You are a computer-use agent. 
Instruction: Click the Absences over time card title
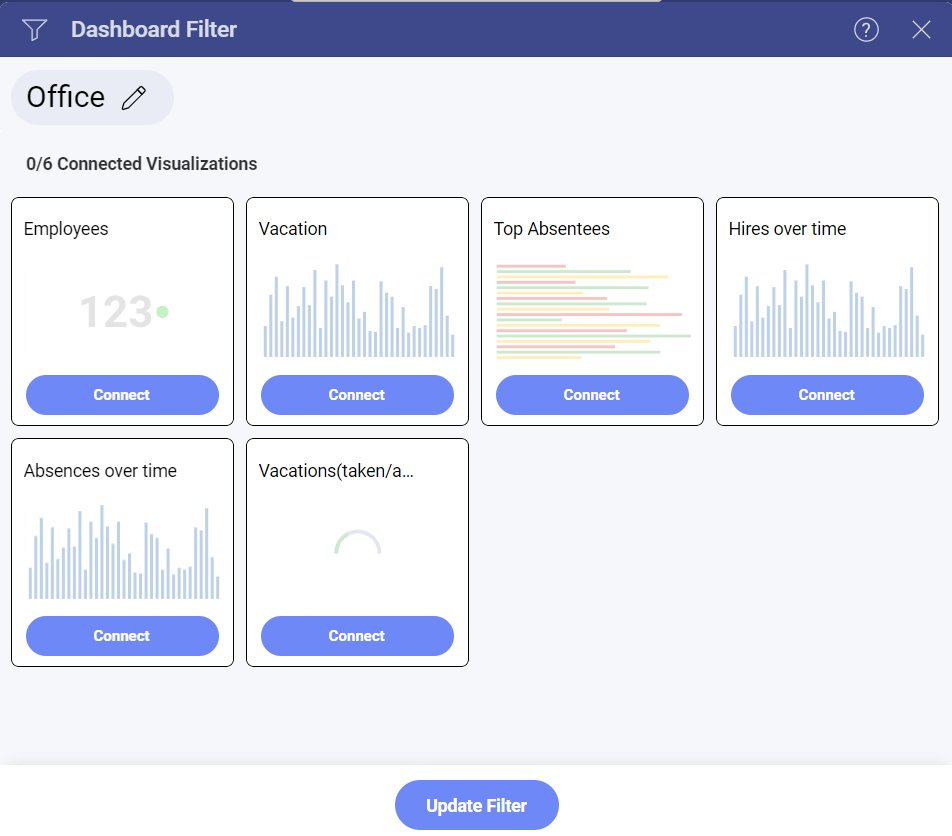100,471
